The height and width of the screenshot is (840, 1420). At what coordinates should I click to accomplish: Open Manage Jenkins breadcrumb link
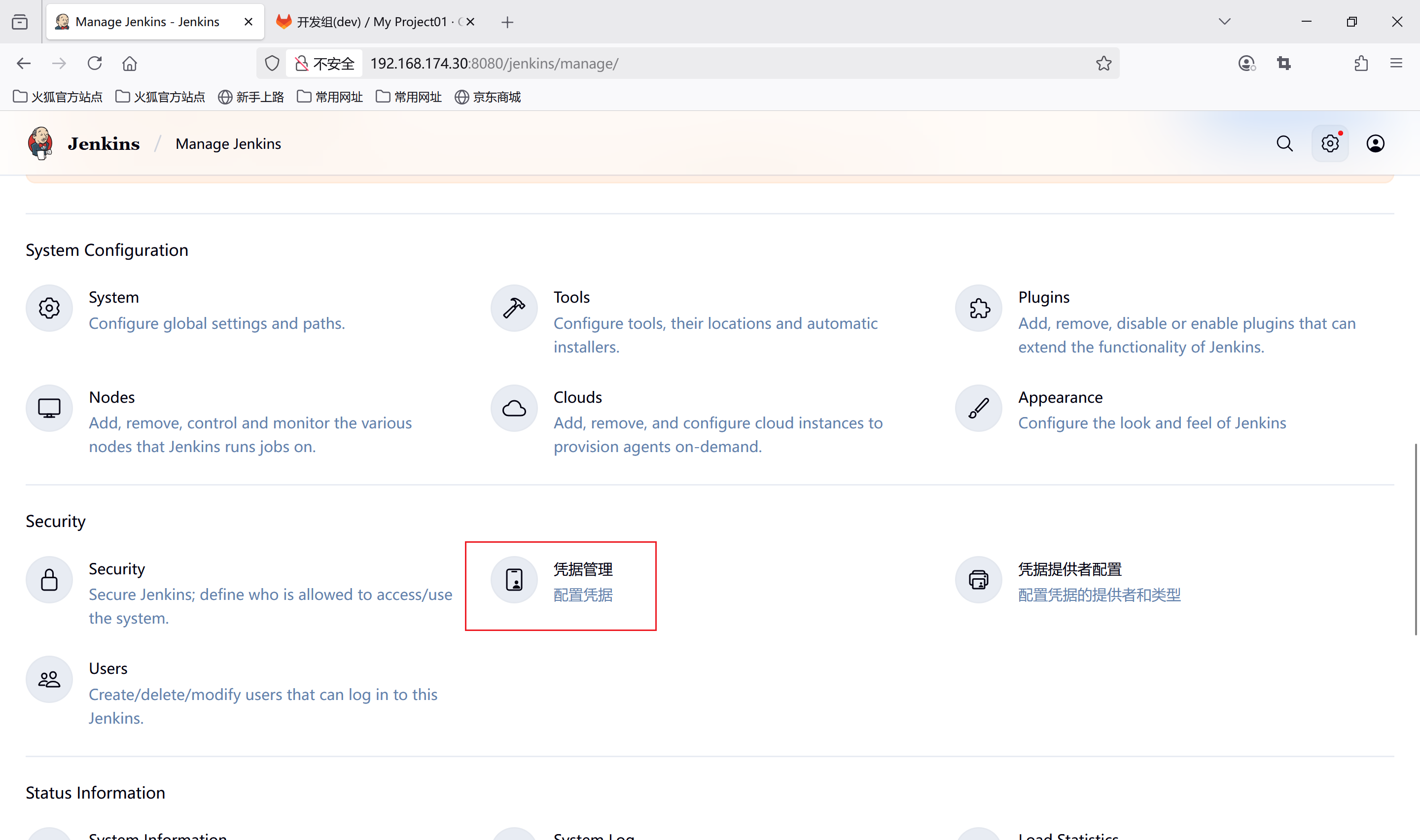coord(228,144)
